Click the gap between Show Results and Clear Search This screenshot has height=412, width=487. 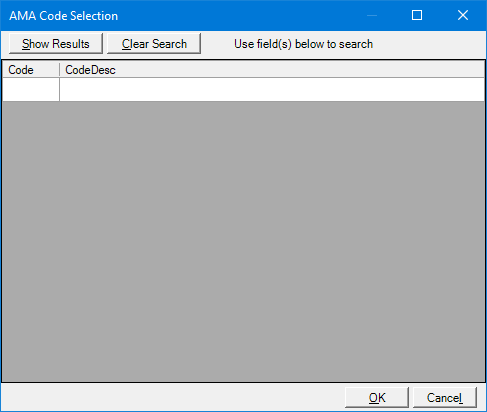(x=105, y=43)
